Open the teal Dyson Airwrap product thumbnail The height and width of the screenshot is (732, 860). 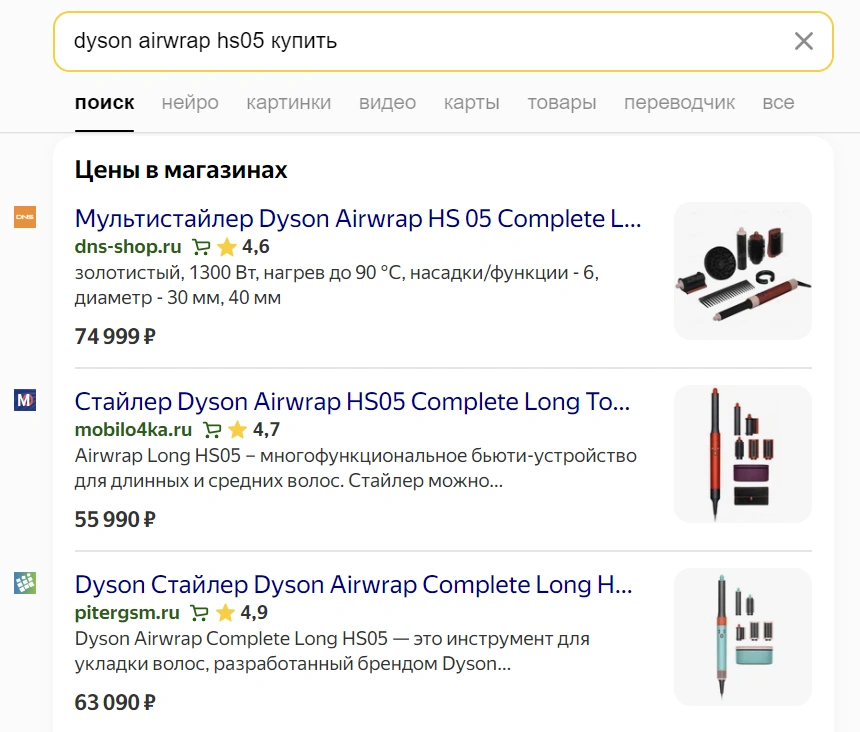click(x=742, y=637)
